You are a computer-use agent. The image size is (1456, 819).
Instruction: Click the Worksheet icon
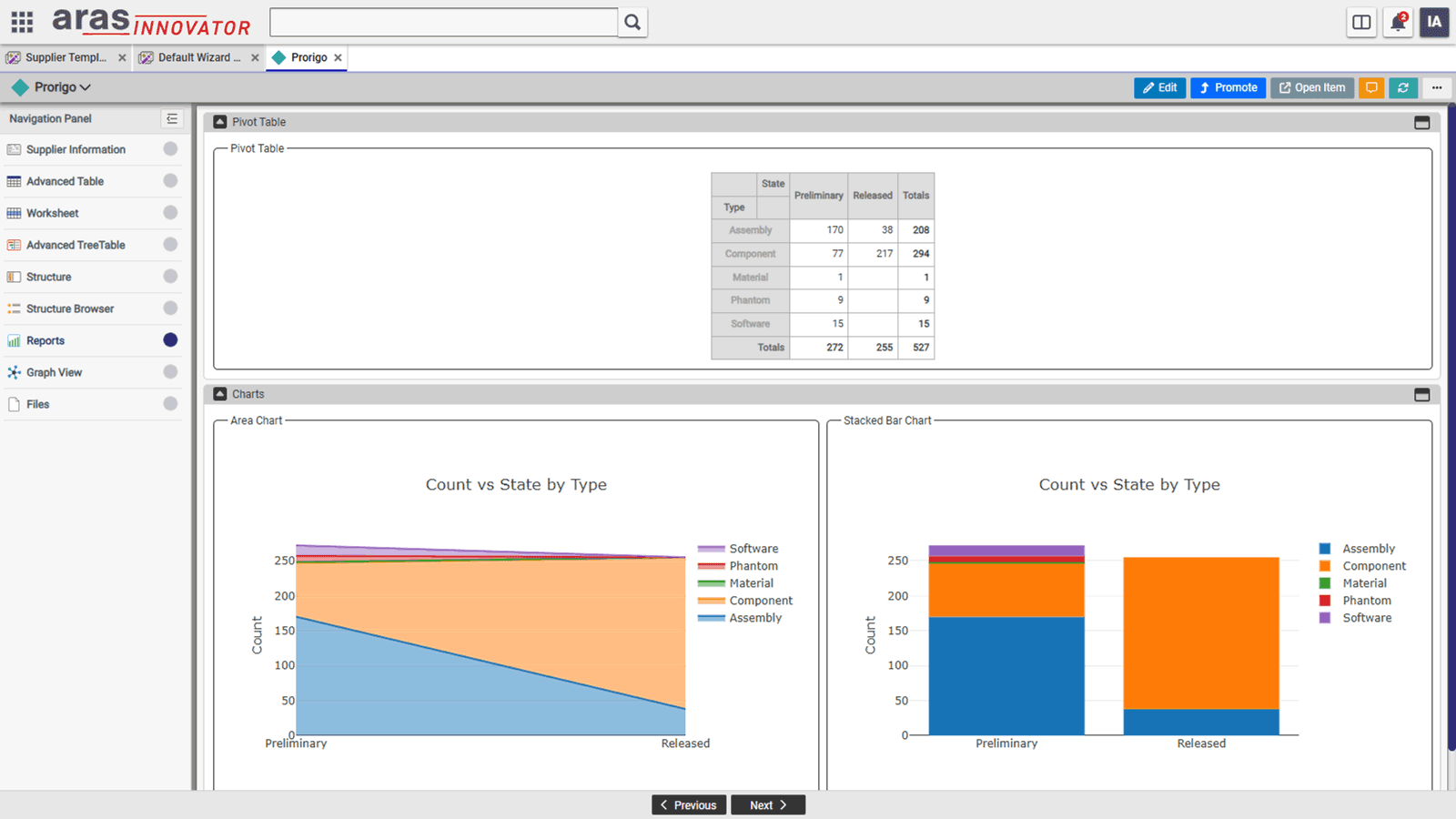pyautogui.click(x=14, y=213)
